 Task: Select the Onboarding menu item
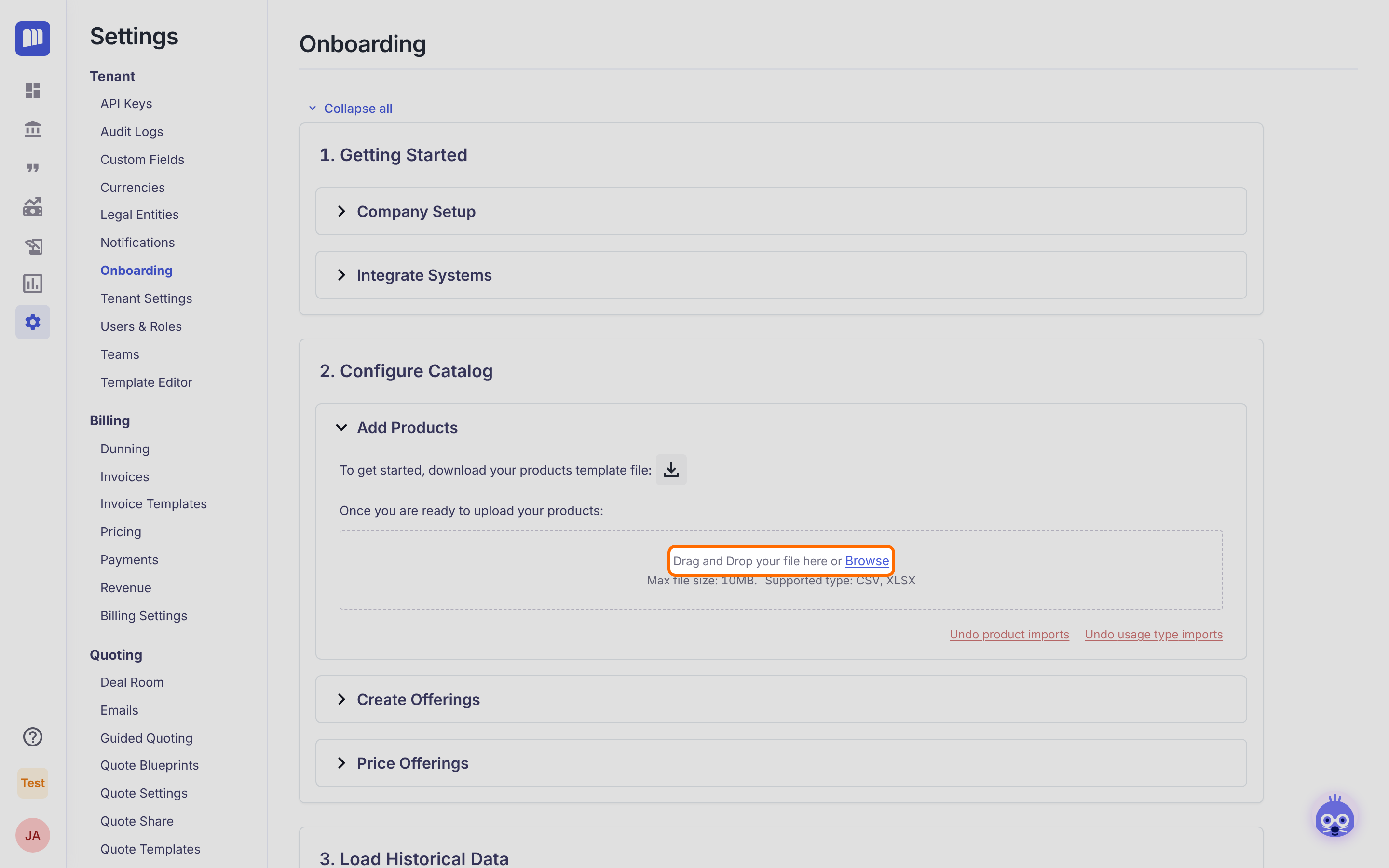(136, 271)
